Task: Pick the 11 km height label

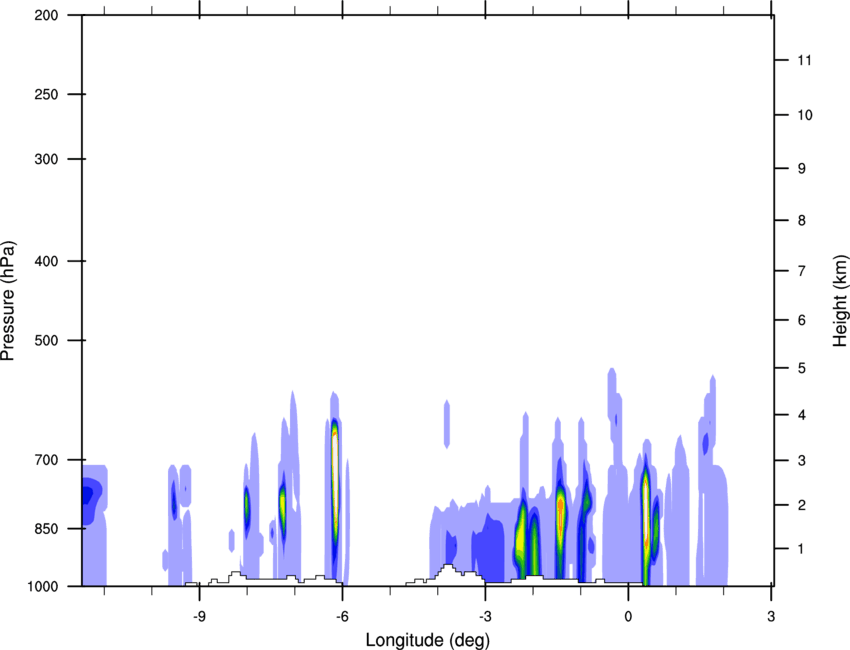Action: coord(804,60)
